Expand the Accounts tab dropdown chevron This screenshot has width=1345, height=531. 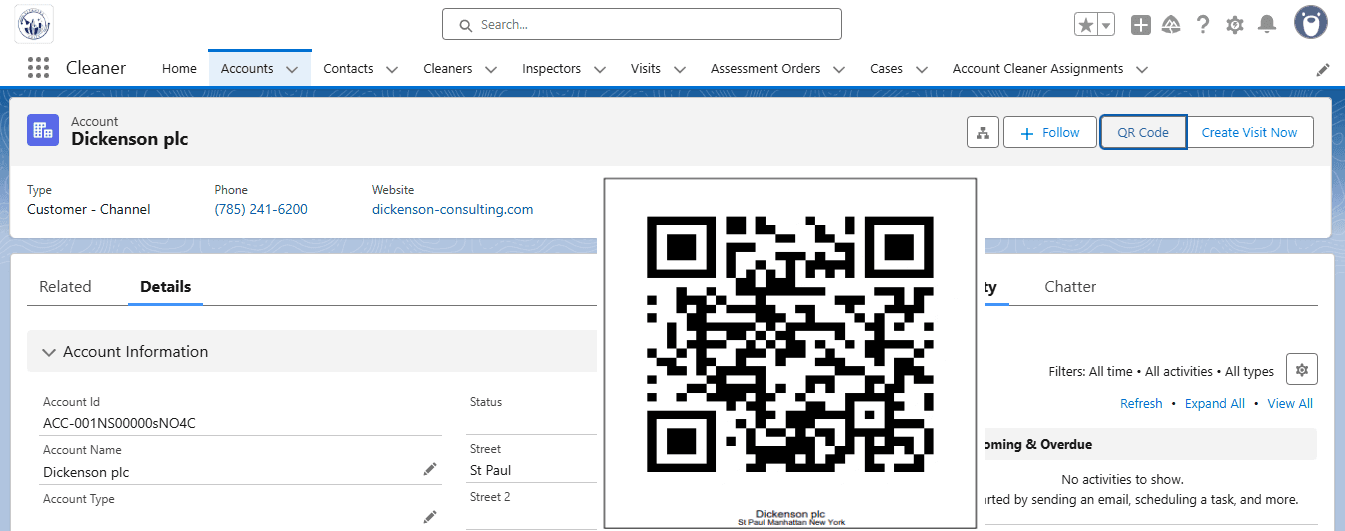(292, 70)
